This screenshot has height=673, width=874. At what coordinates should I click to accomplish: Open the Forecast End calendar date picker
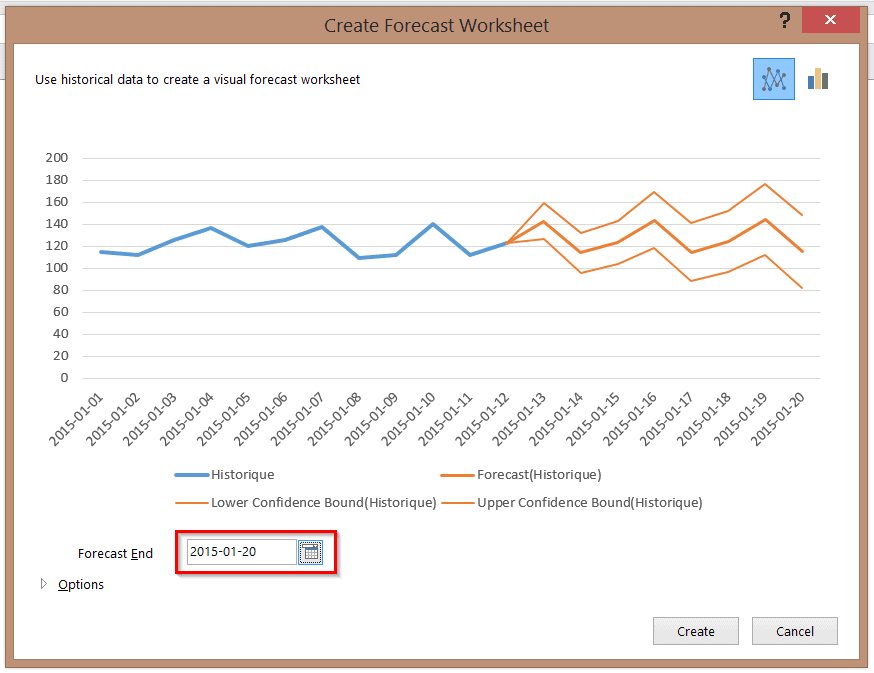click(310, 552)
